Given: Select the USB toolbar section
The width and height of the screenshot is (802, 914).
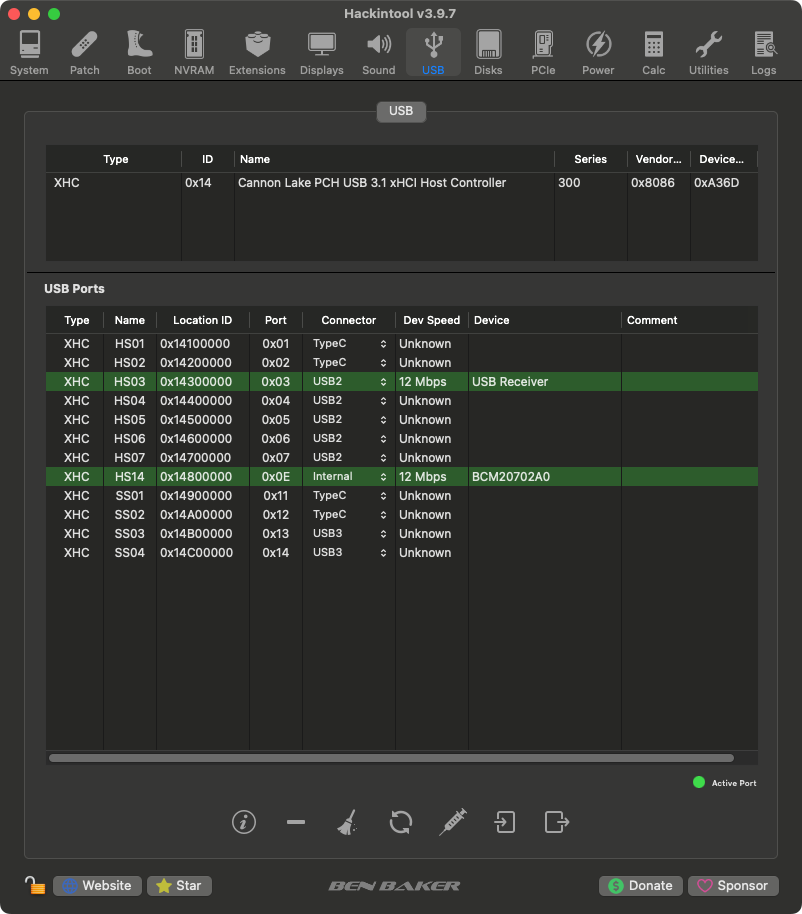Looking at the screenshot, I should [x=433, y=53].
